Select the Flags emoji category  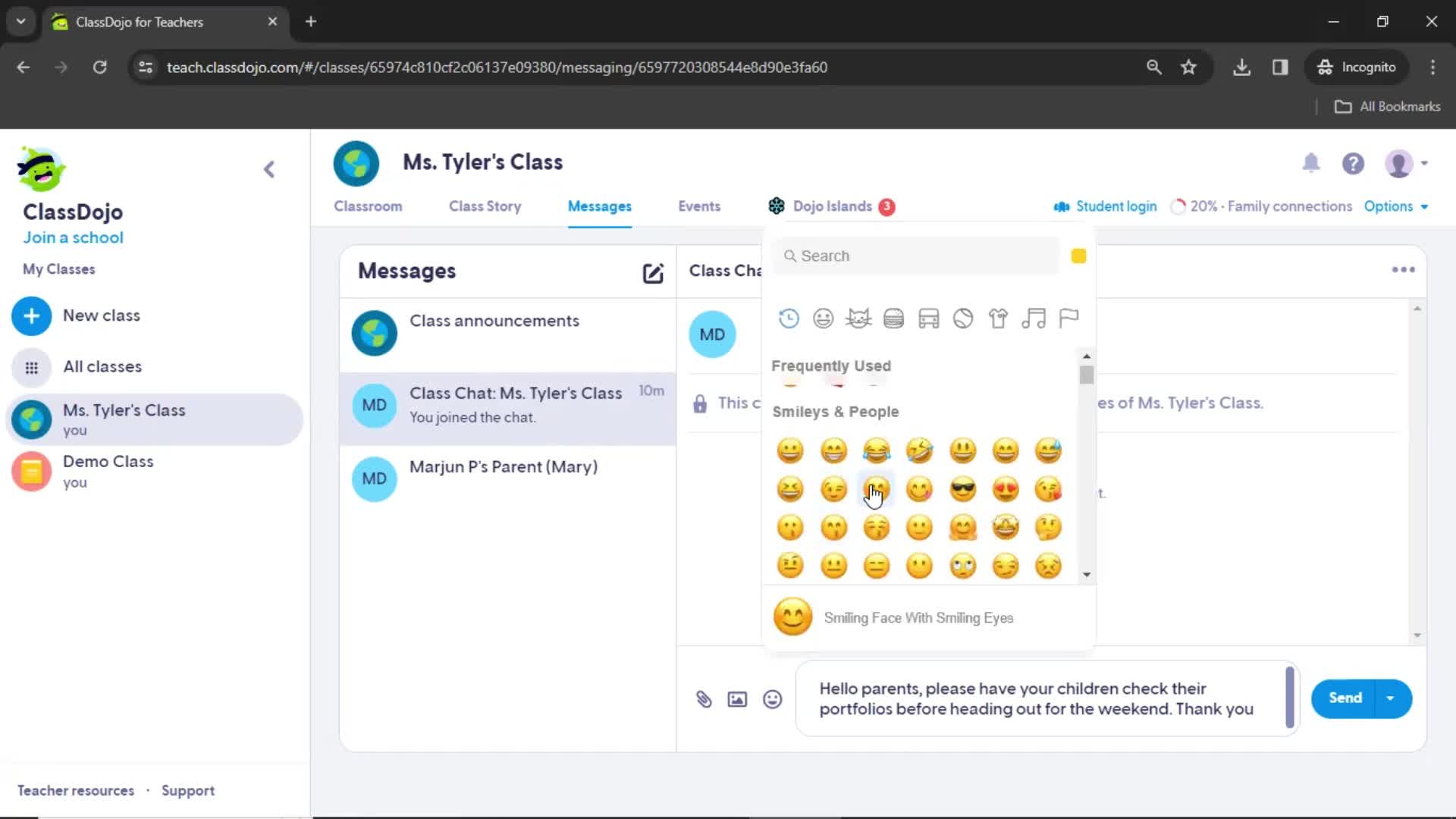point(1068,318)
